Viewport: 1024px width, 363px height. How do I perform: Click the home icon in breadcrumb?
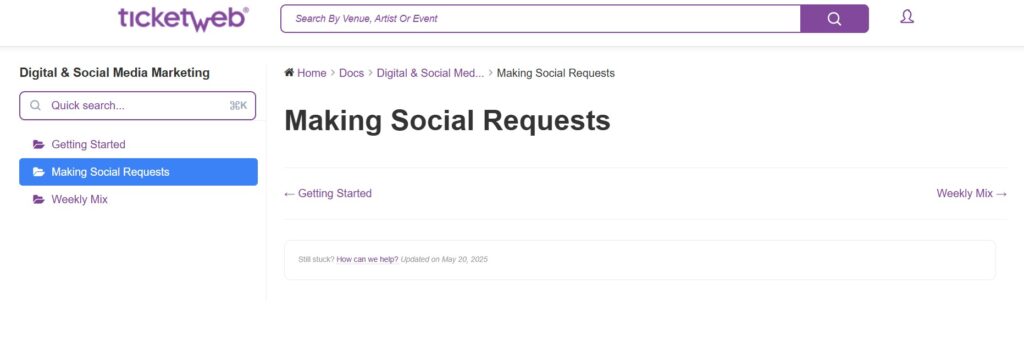click(289, 72)
